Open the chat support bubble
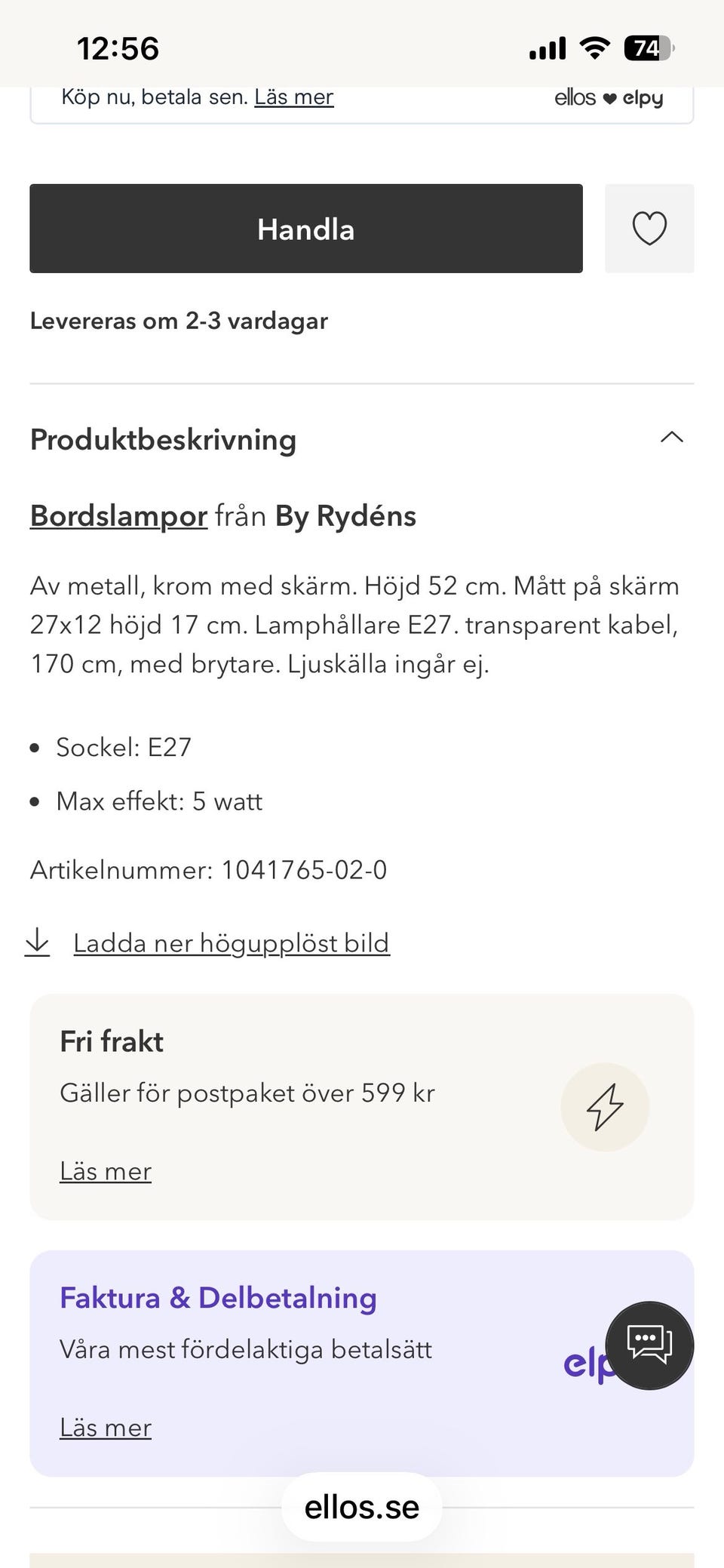 [x=649, y=1345]
